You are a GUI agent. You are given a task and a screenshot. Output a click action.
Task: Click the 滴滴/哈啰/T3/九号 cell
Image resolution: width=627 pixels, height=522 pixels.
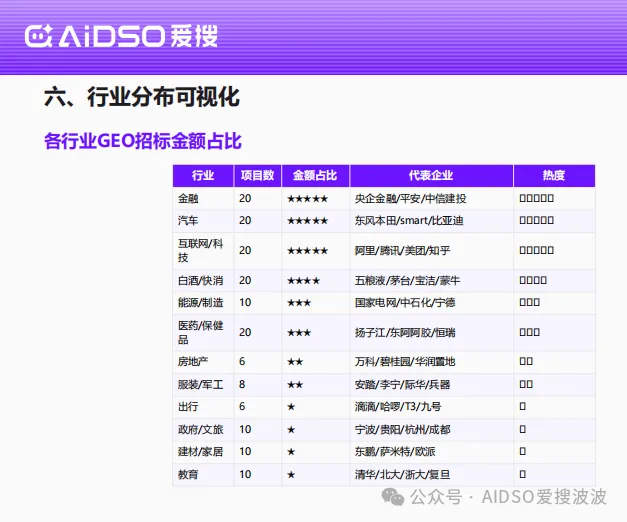[x=398, y=407]
